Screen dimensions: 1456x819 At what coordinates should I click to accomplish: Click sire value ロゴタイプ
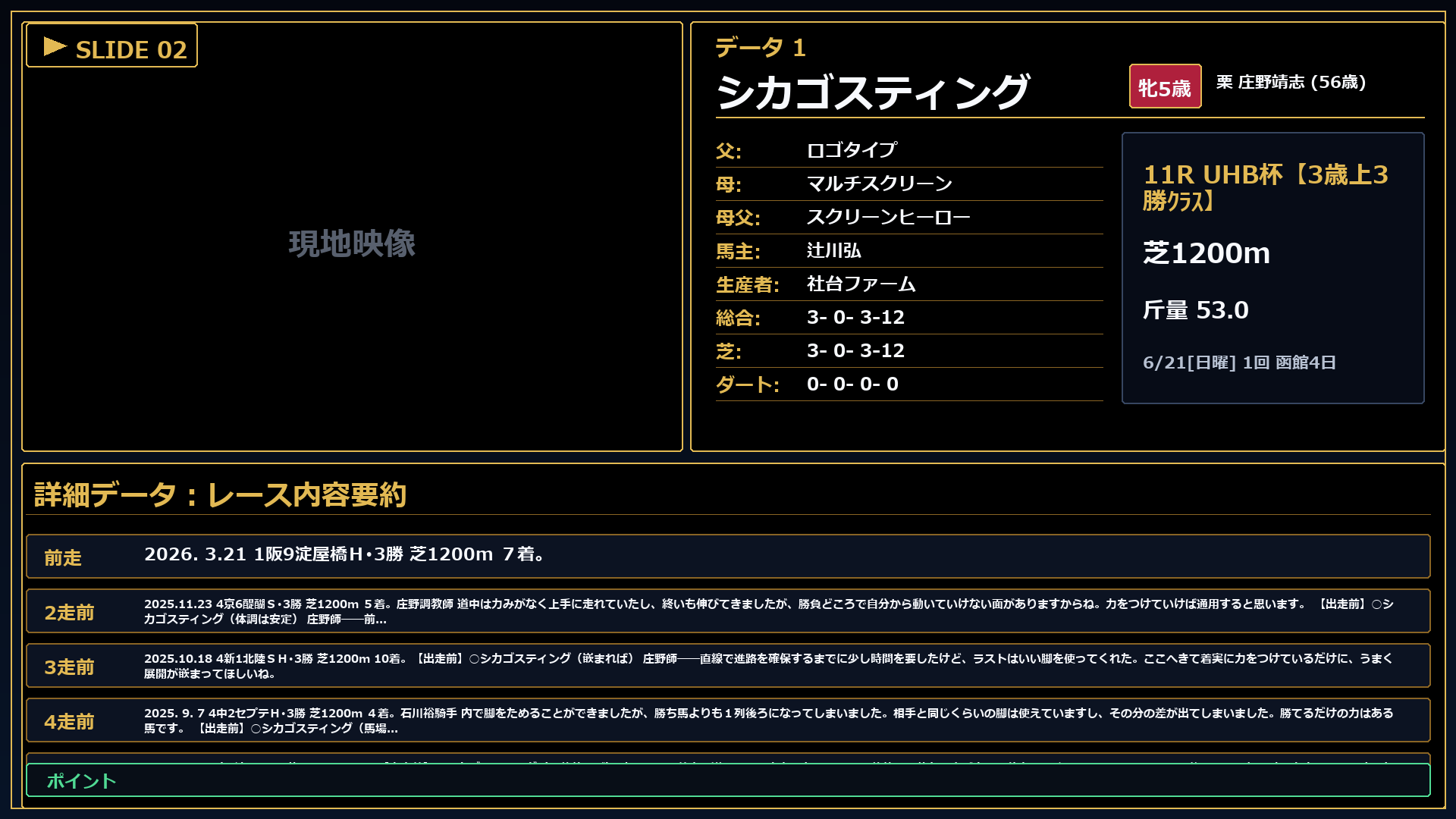tap(852, 150)
